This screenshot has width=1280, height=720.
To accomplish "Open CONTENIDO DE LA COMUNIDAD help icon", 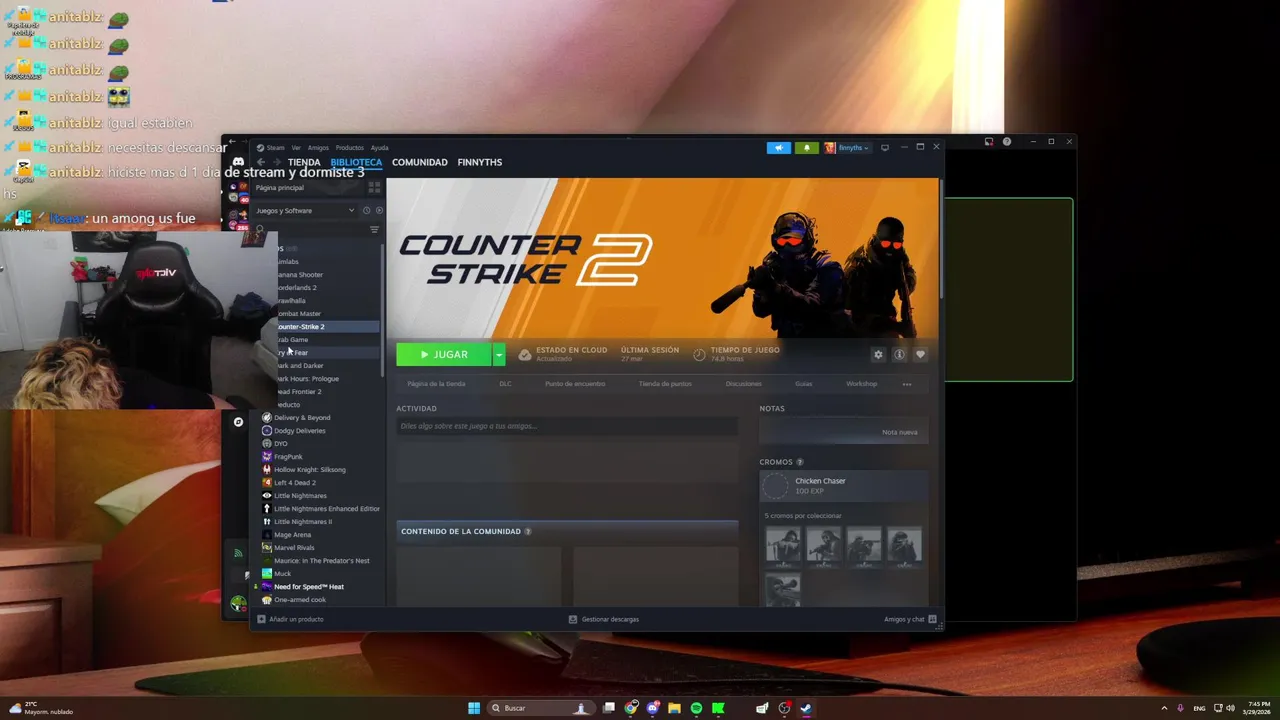I will click(x=528, y=532).
